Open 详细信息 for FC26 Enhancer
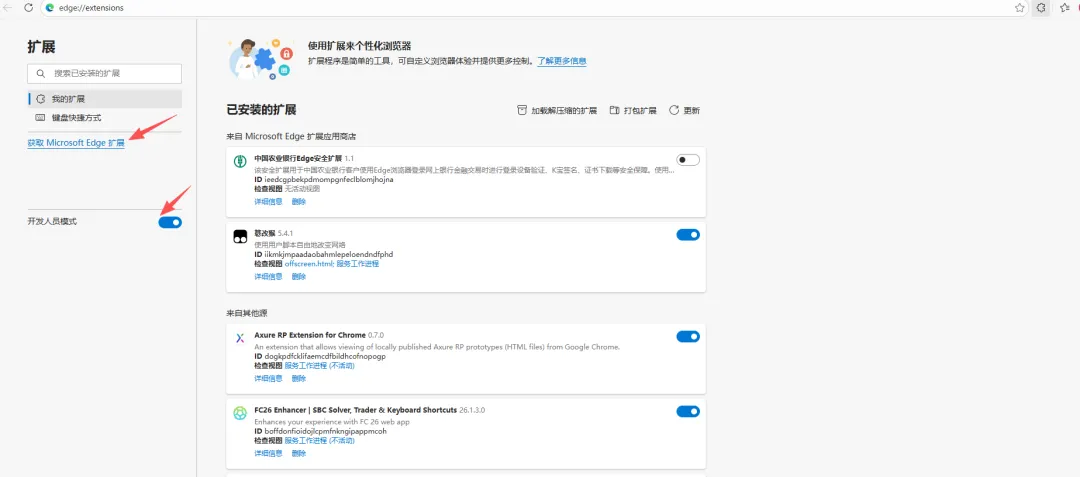This screenshot has width=1080, height=477. click(x=269, y=454)
